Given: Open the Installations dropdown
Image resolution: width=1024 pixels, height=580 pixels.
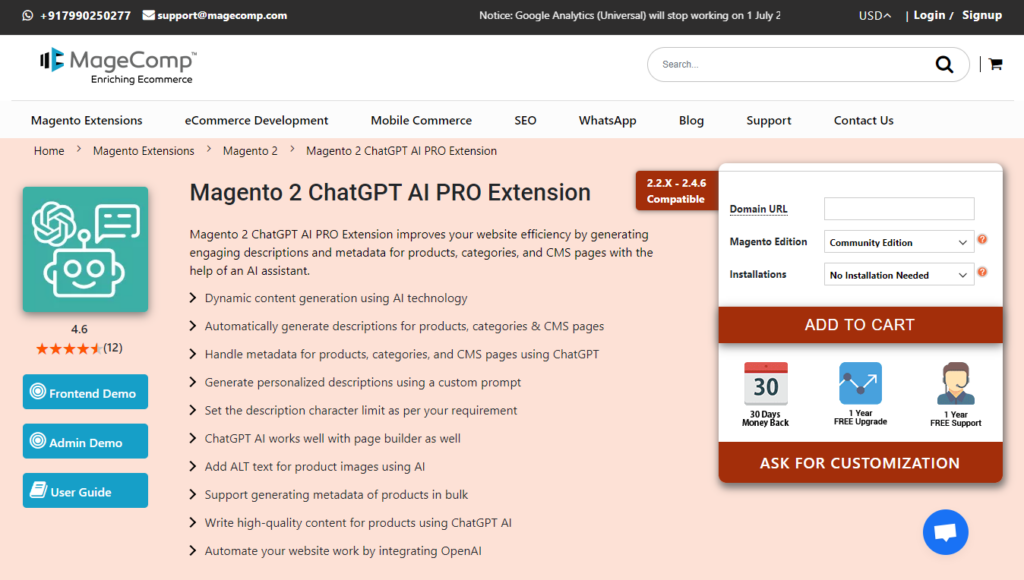Looking at the screenshot, I should coord(897,274).
